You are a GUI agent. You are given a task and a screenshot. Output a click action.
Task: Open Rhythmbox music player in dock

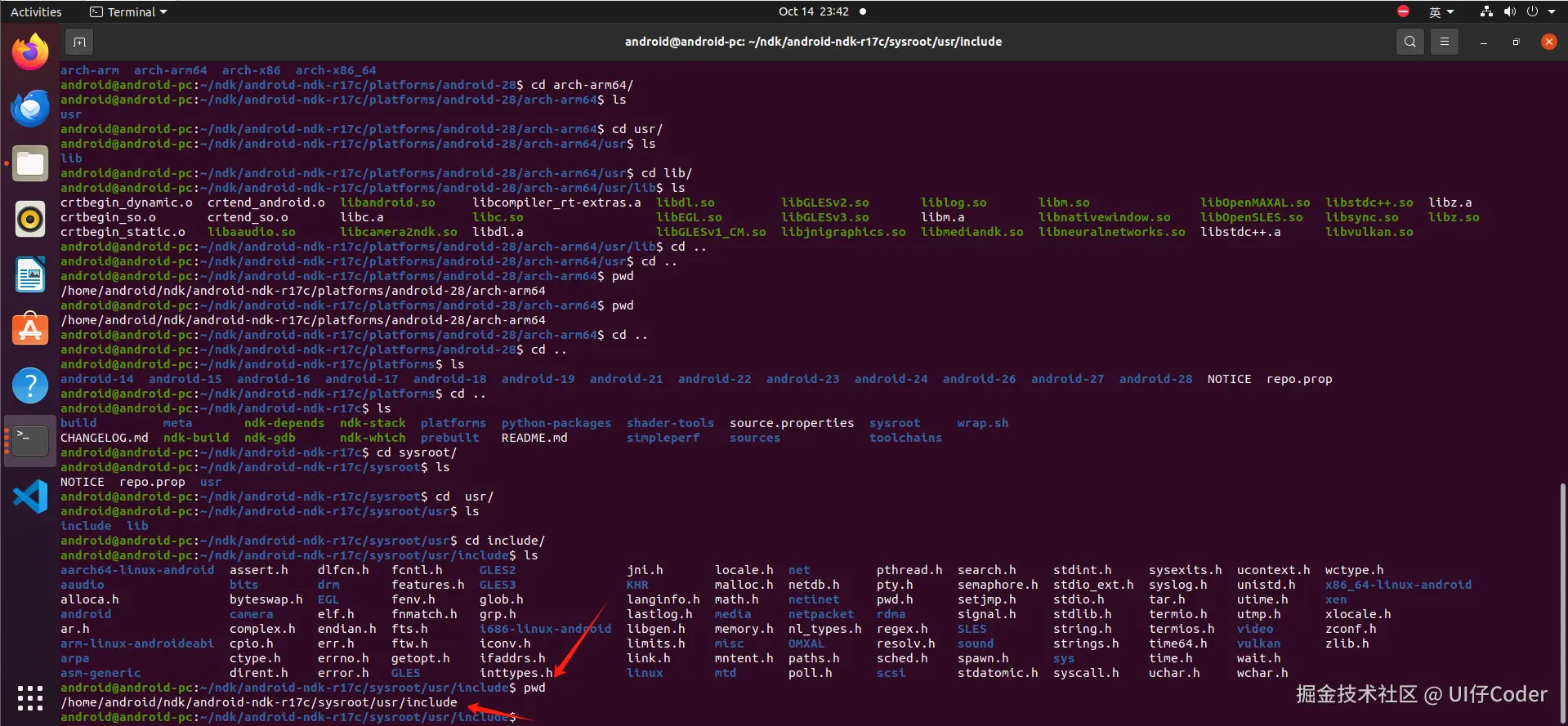click(x=30, y=219)
